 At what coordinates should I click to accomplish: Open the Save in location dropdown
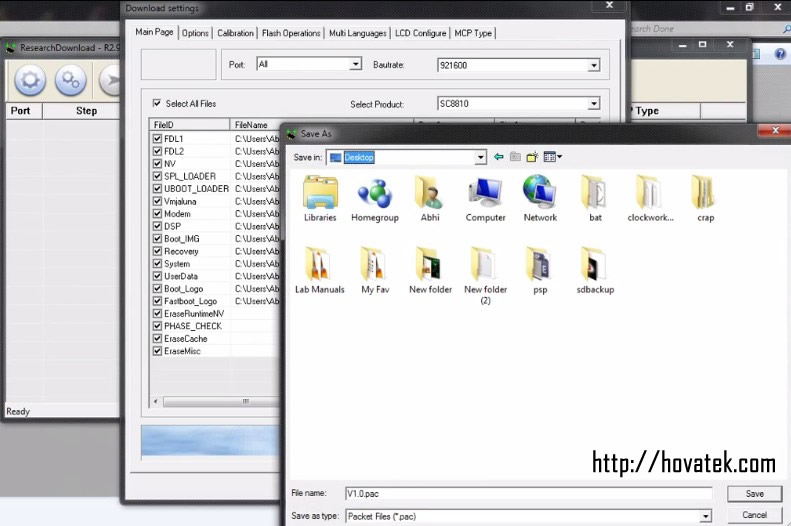pos(481,157)
